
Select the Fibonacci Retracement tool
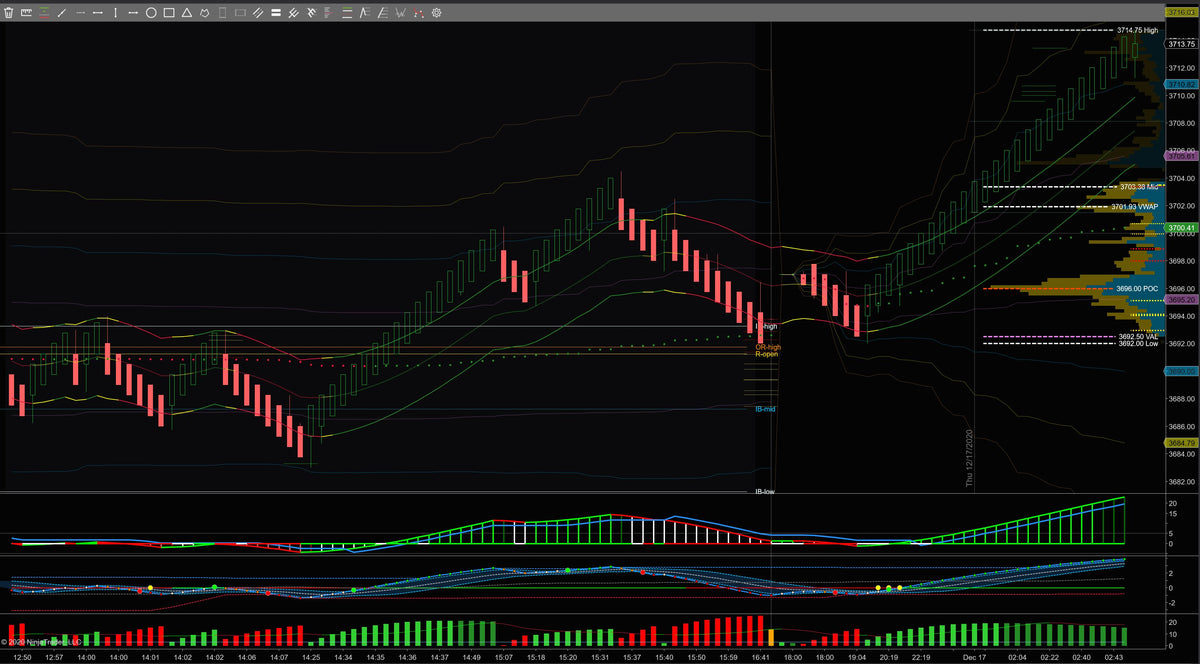[345, 12]
